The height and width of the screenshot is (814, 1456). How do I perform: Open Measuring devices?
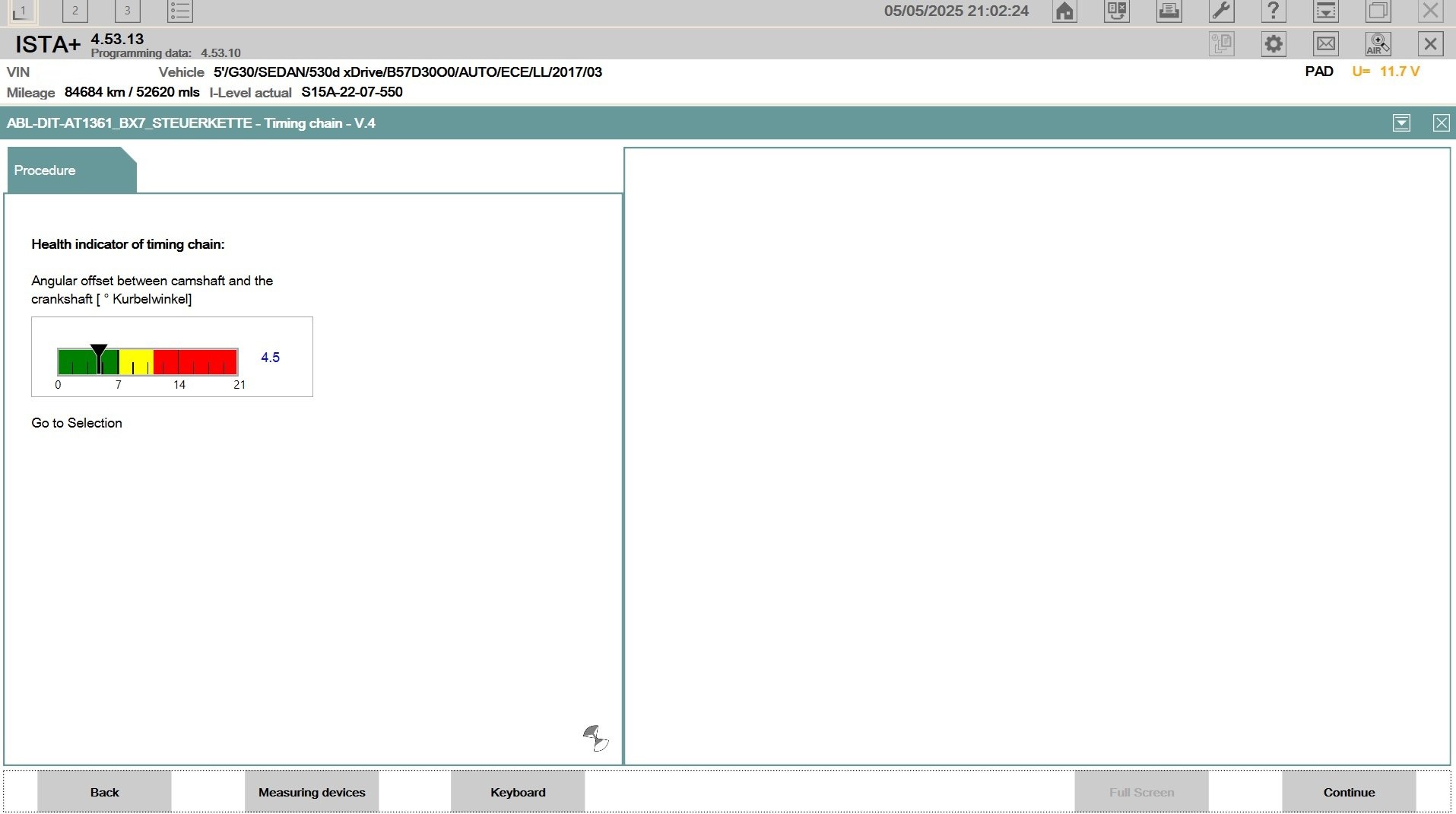[x=312, y=792]
